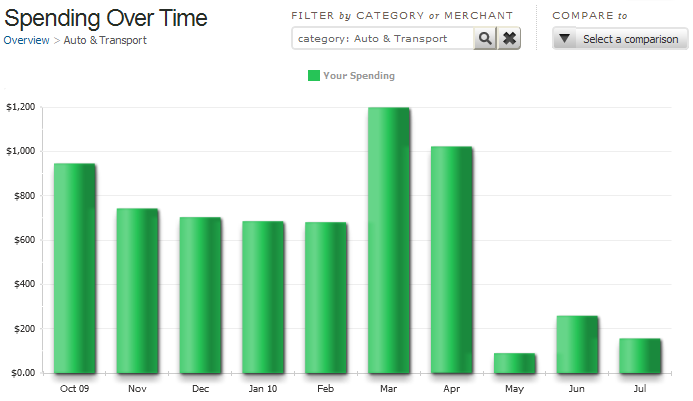This screenshot has height=401, width=693.
Task: Click the small May spending bar
Action: 514,363
